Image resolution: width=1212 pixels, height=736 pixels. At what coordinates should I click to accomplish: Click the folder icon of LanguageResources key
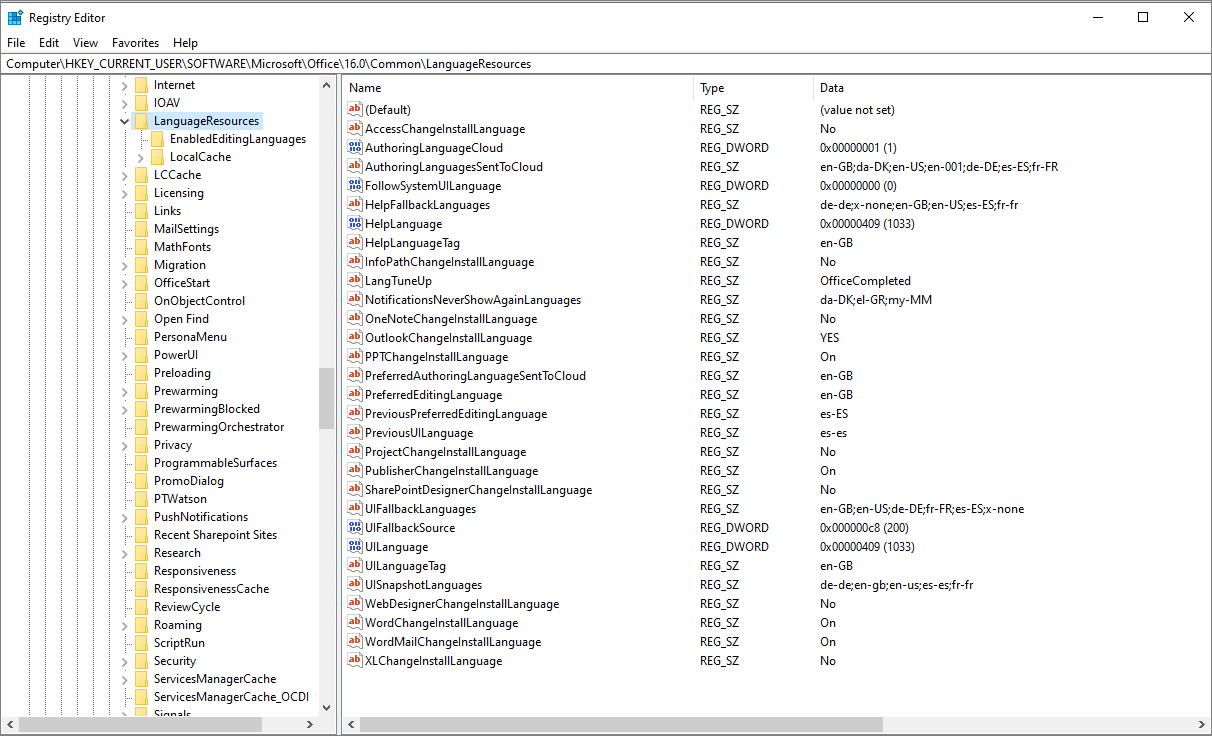pyautogui.click(x=141, y=121)
